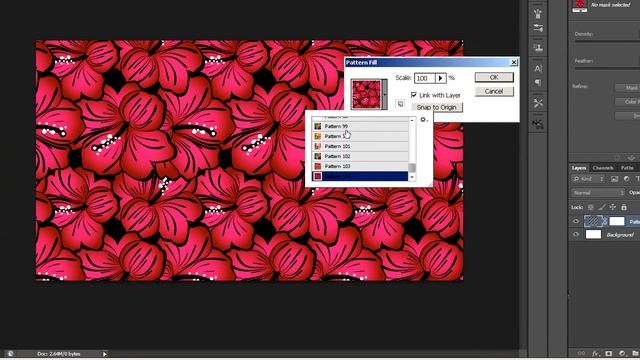Hide the Pattern Fill layer eye
This screenshot has height=360, width=640.
pyautogui.click(x=576, y=221)
